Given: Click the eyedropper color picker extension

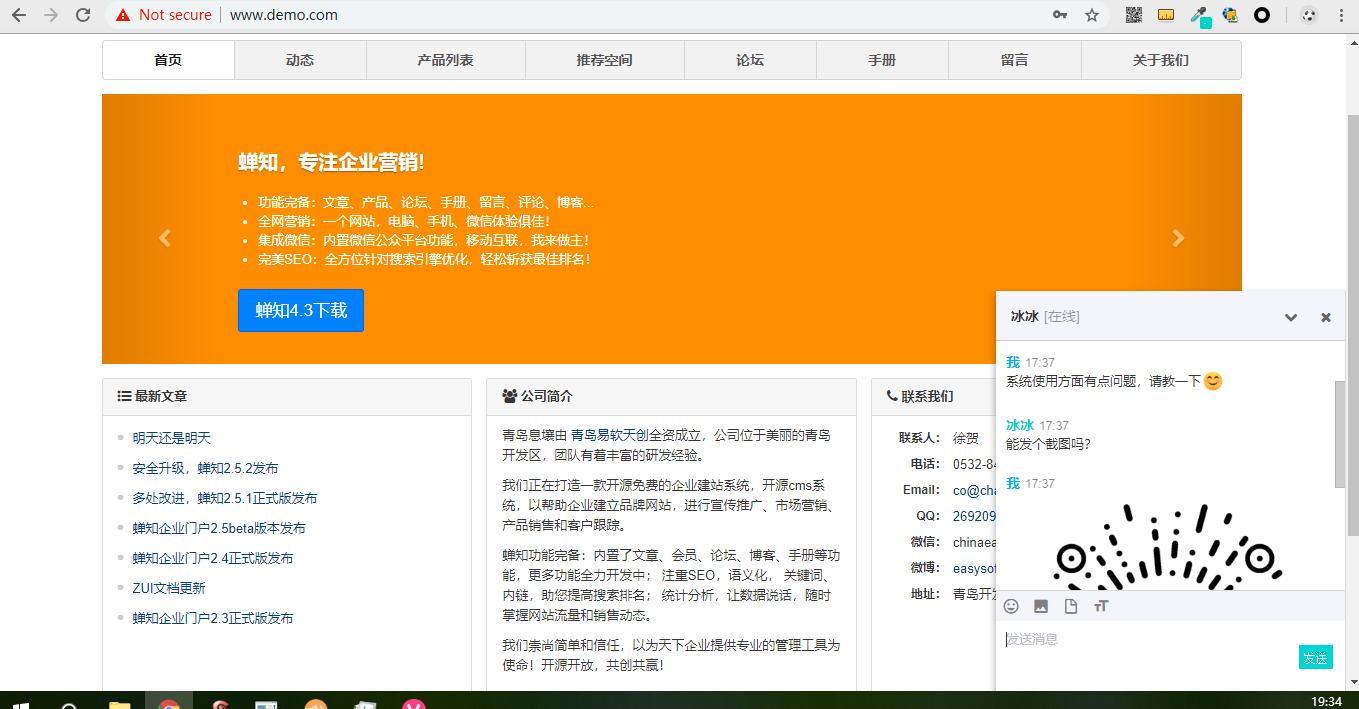Looking at the screenshot, I should (1198, 15).
